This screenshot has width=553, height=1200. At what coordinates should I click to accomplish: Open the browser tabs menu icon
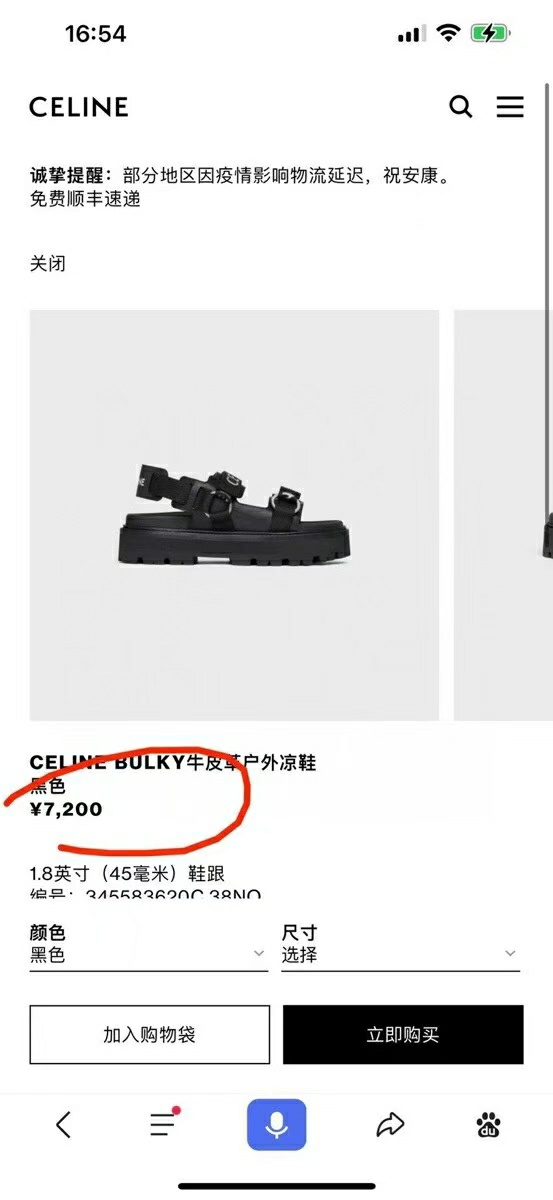(164, 1124)
